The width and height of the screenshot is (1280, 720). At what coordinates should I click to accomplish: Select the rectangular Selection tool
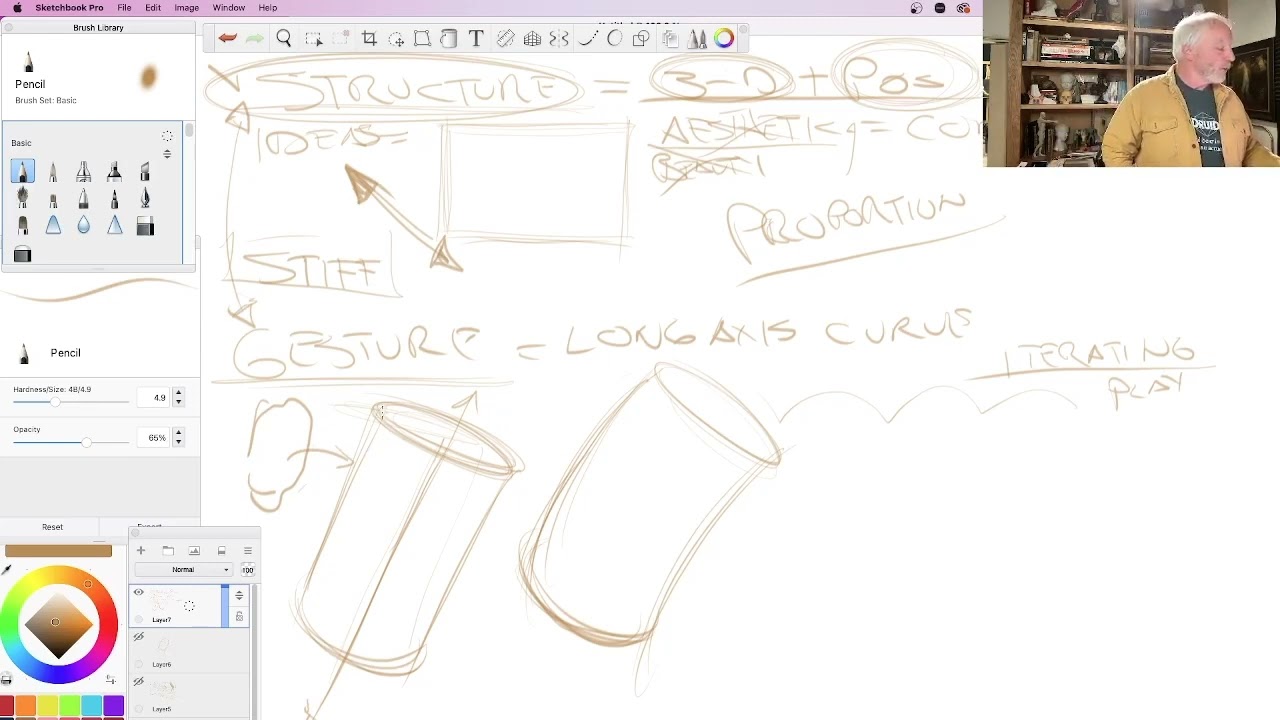point(314,39)
